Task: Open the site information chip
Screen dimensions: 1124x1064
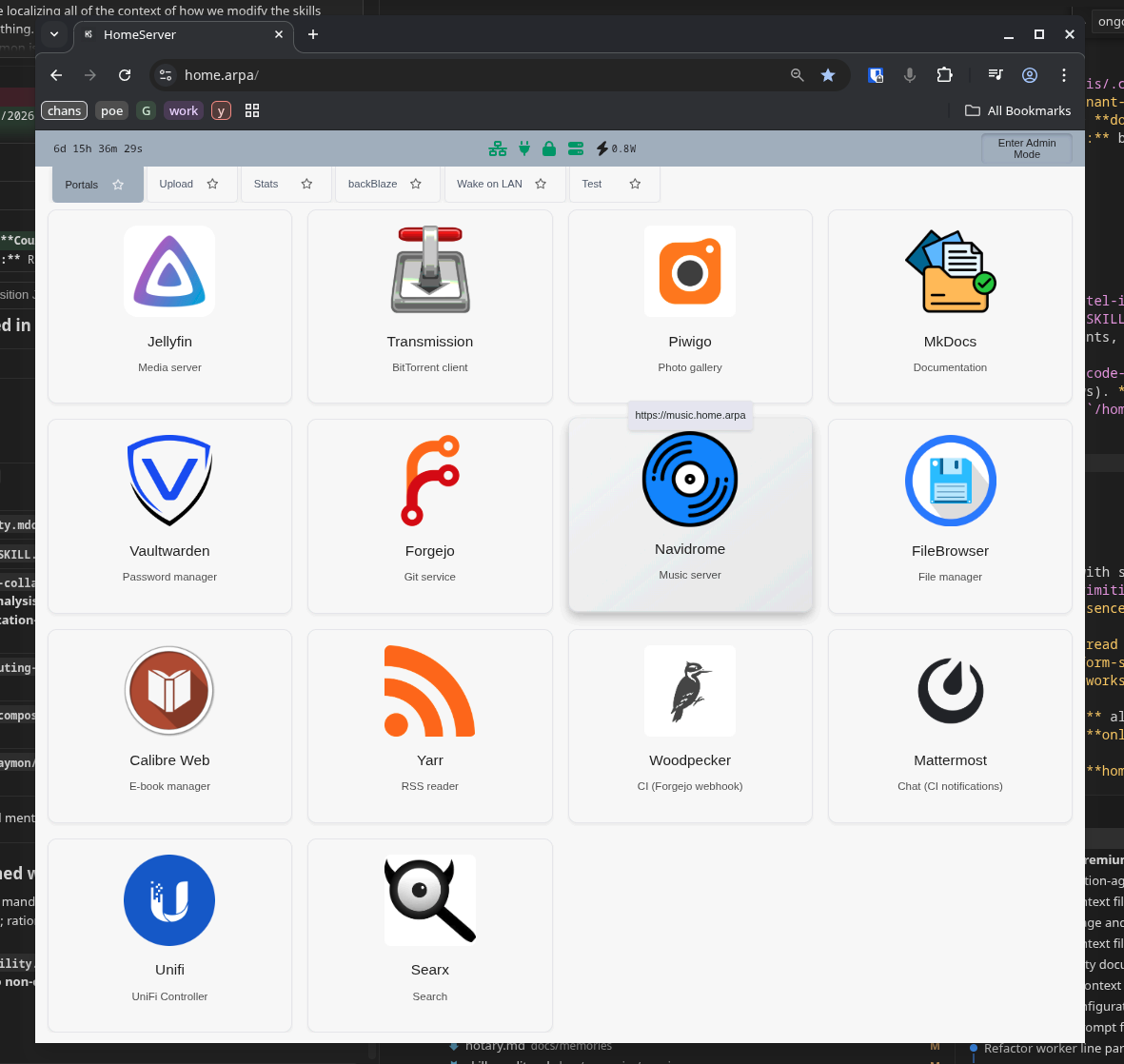Action: click(166, 74)
